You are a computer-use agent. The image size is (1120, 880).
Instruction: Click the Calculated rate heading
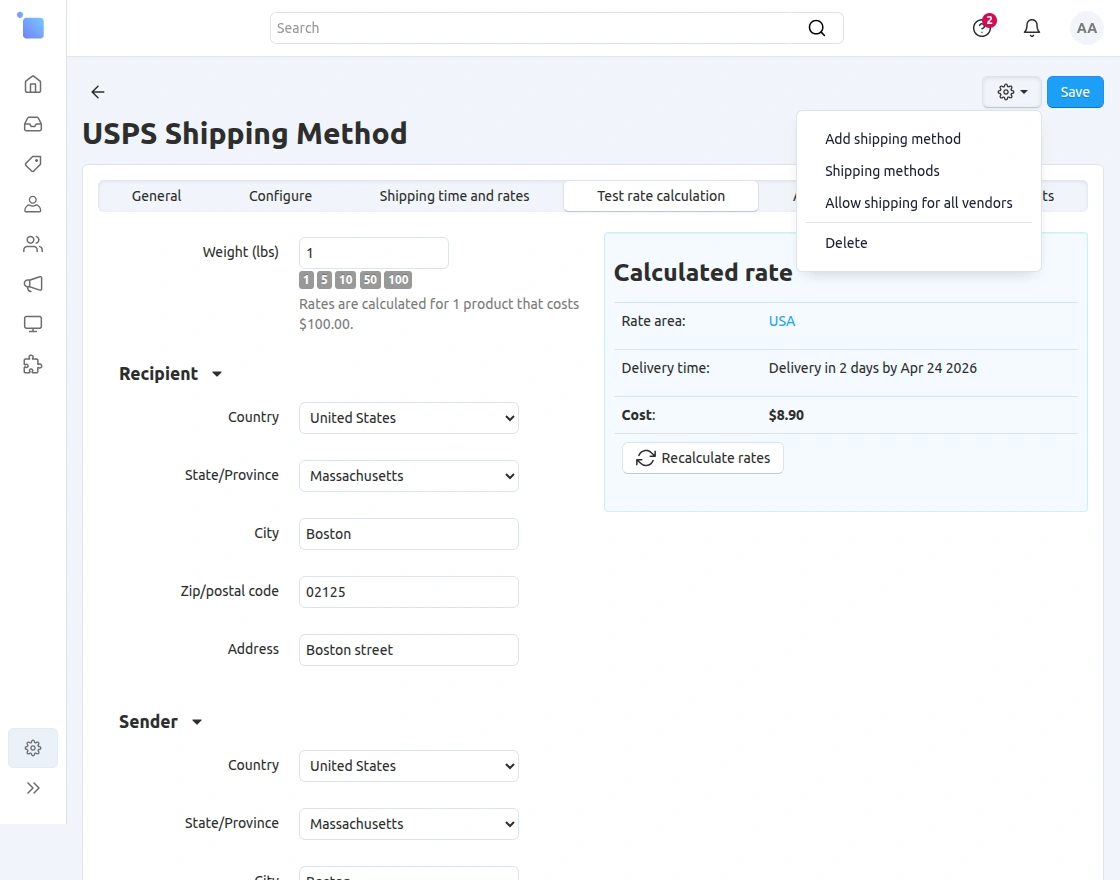tap(703, 272)
